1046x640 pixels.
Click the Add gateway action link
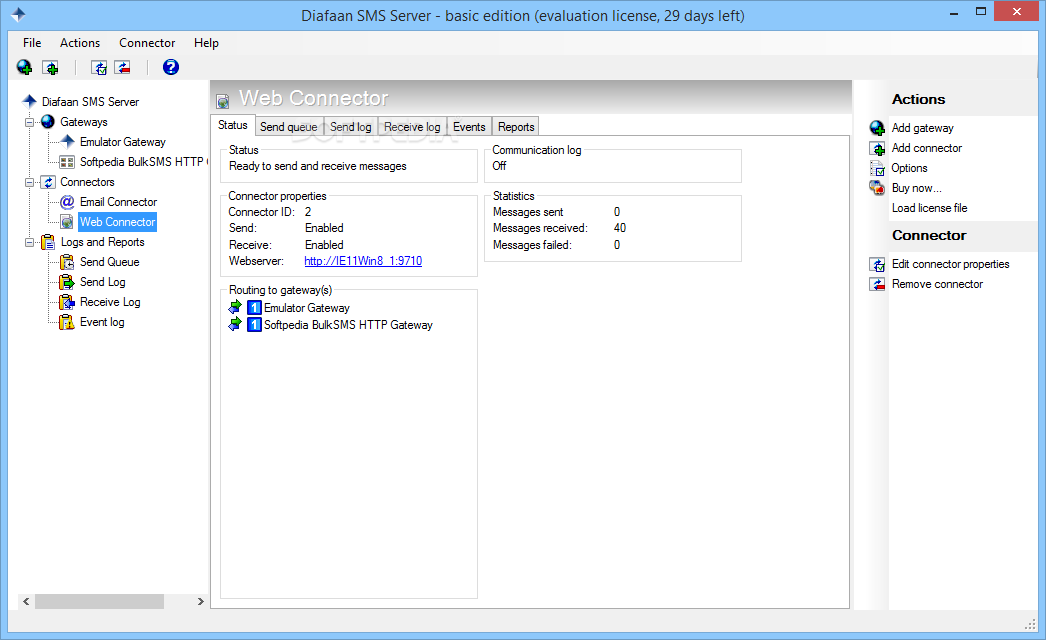(x=923, y=128)
